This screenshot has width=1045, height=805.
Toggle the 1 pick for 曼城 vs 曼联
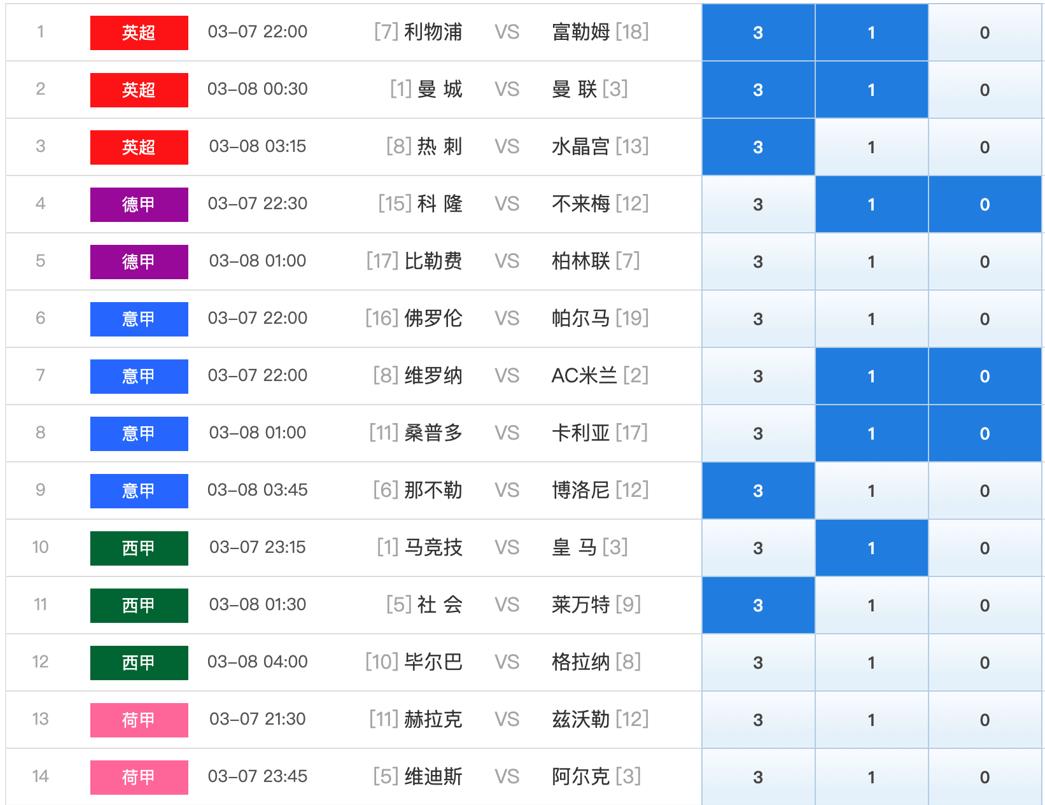871,89
